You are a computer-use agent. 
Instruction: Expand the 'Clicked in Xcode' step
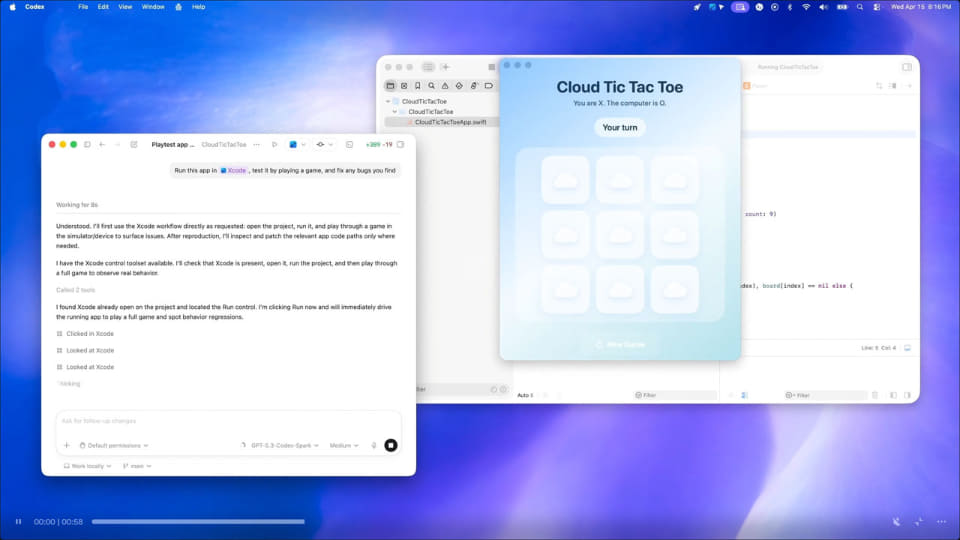(x=85, y=334)
